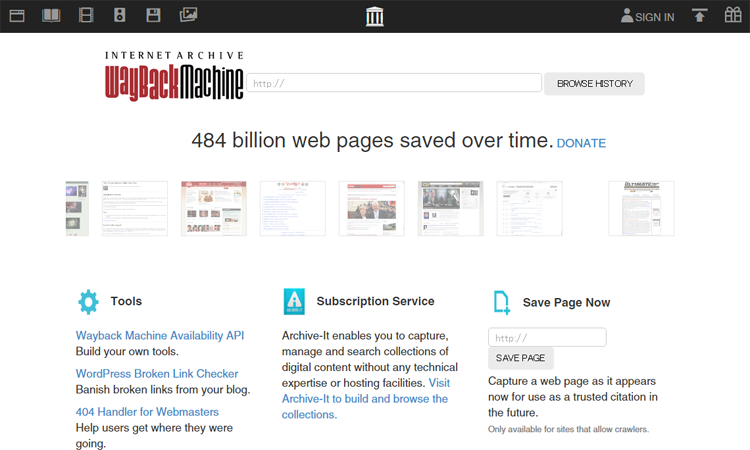The image size is (750, 450).
Task: Open the blue link list page thumbnail
Action: (293, 209)
